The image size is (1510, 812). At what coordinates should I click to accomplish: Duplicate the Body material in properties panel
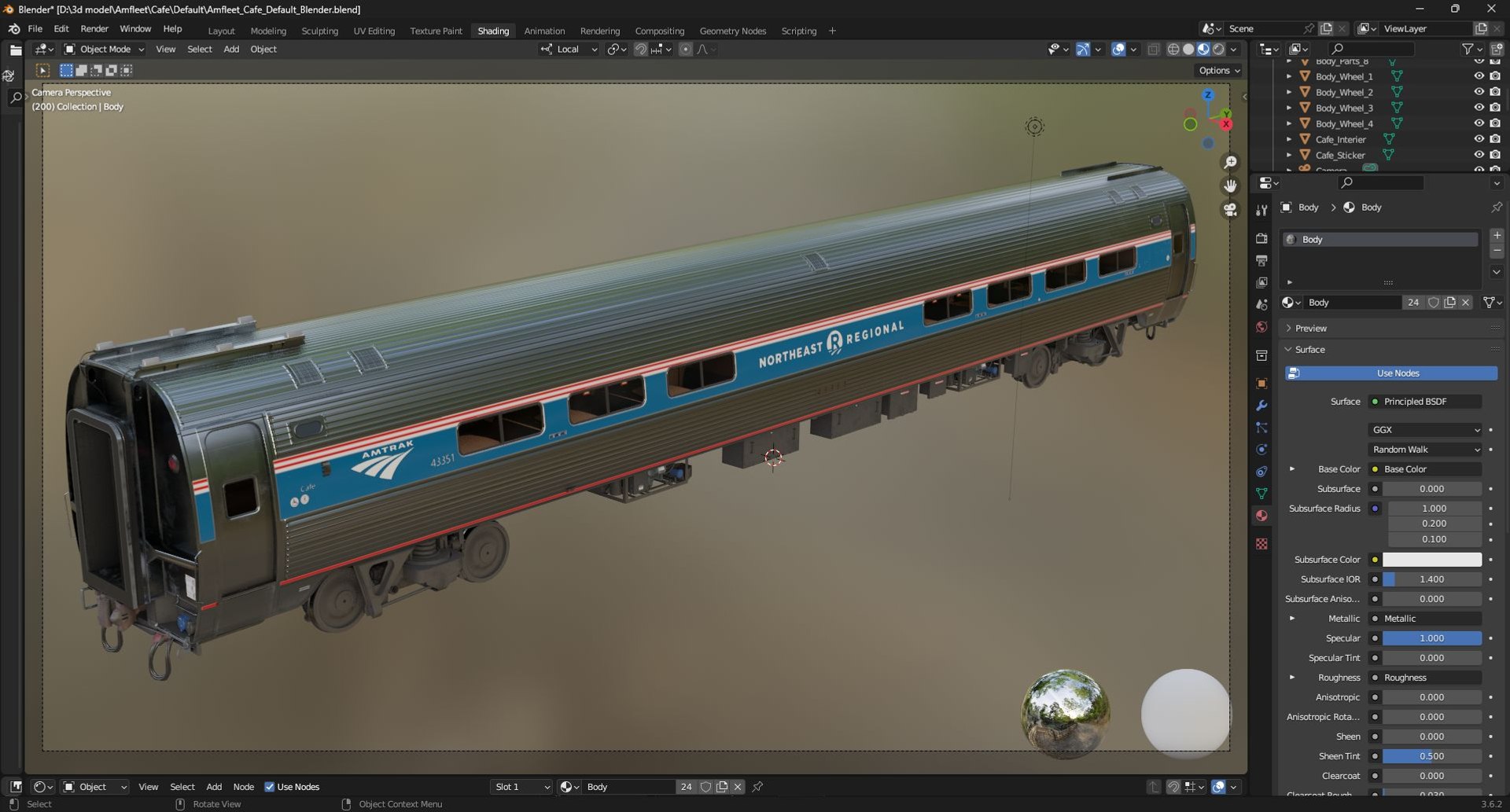tap(1449, 303)
